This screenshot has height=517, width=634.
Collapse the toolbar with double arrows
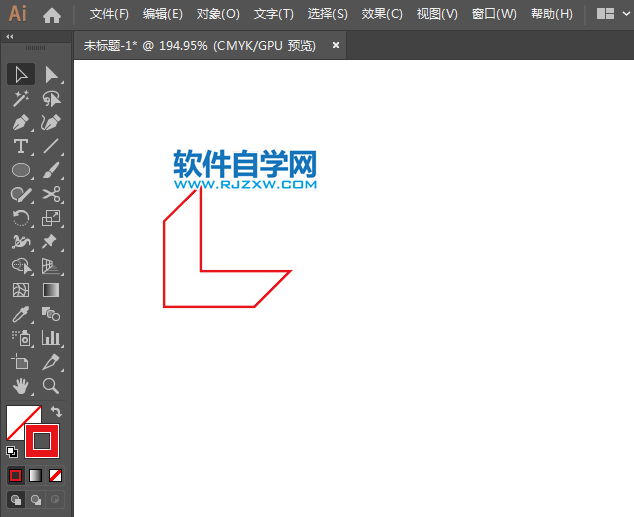coord(10,37)
